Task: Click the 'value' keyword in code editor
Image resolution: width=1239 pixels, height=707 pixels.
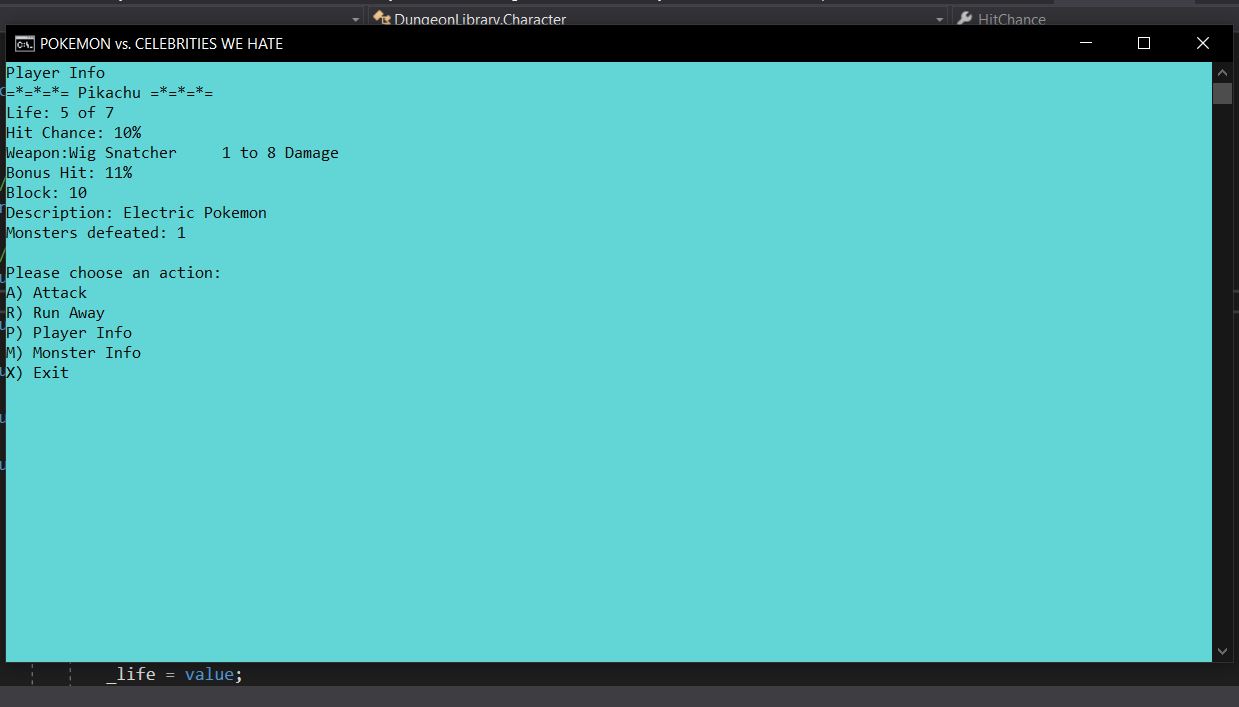Action: 208,675
